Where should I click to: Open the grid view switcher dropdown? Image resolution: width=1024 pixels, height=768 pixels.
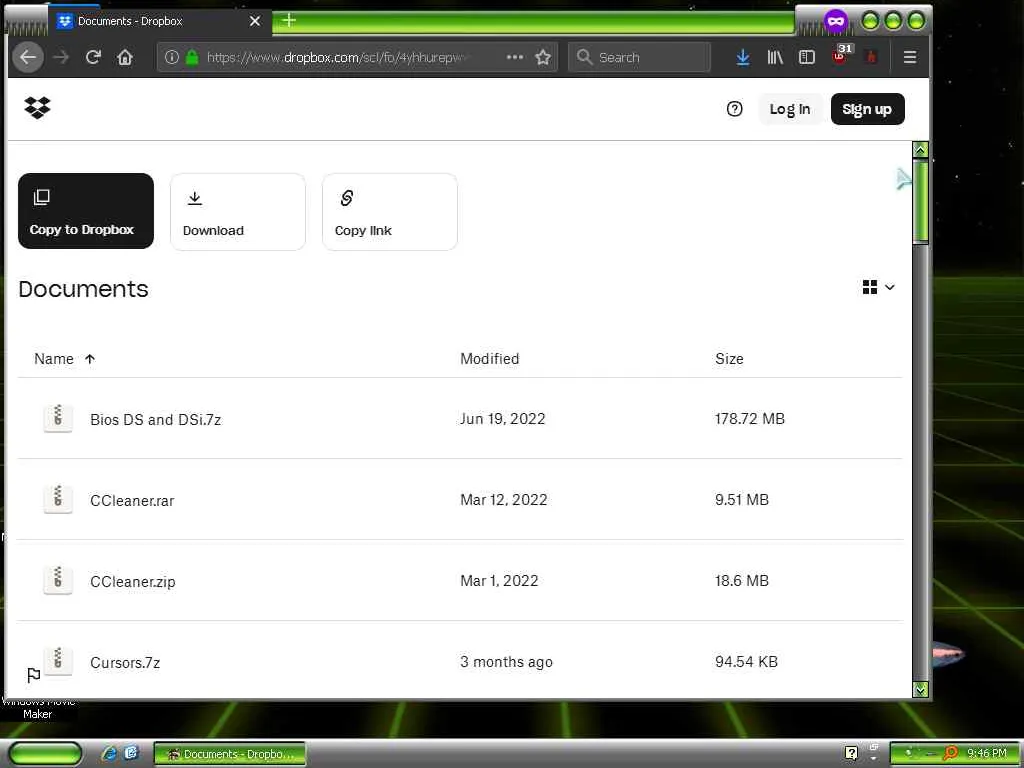coord(878,287)
